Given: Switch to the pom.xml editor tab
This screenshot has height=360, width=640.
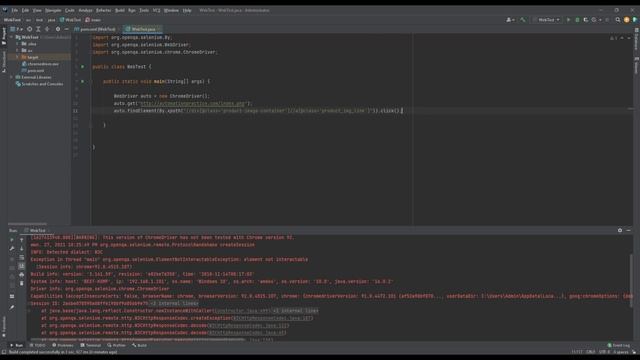Looking at the screenshot, I should pyautogui.click(x=97, y=29).
